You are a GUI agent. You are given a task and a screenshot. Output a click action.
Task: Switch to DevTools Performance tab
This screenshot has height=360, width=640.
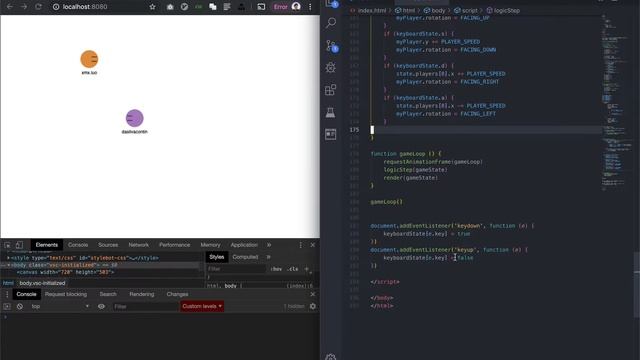pyautogui.click(x=175, y=245)
